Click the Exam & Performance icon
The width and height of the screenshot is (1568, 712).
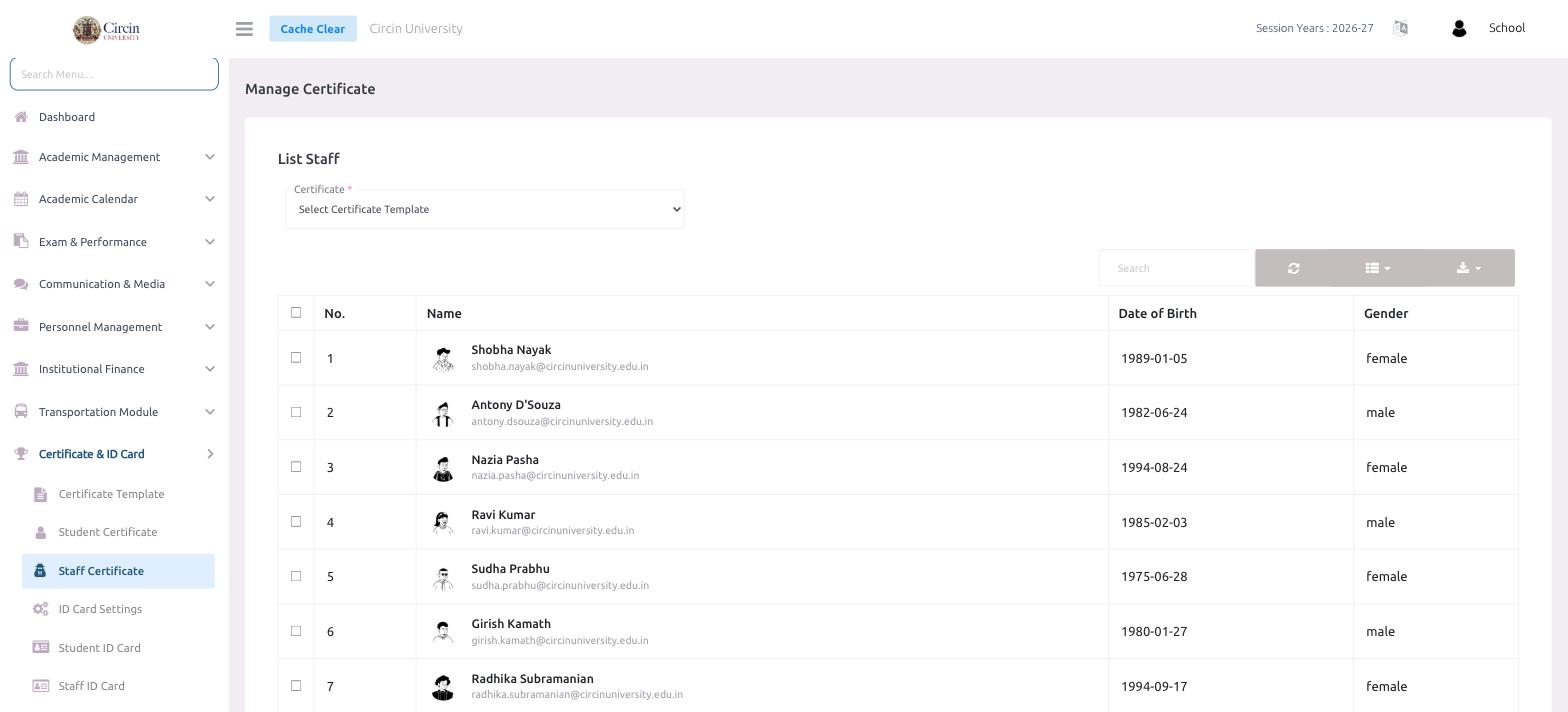(x=21, y=241)
